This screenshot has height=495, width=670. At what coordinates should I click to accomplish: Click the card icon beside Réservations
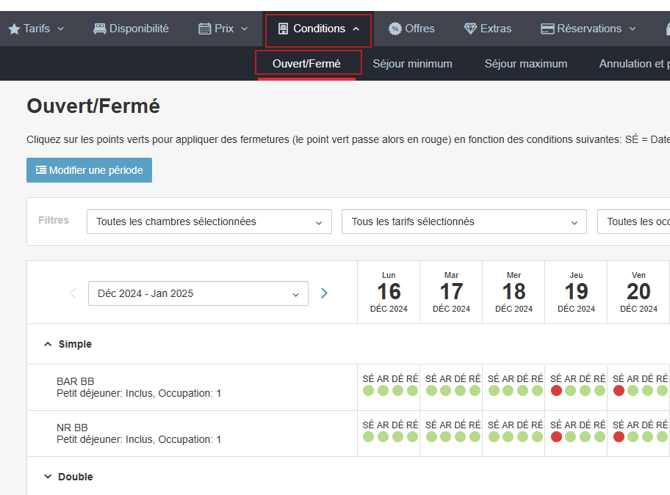click(x=547, y=29)
